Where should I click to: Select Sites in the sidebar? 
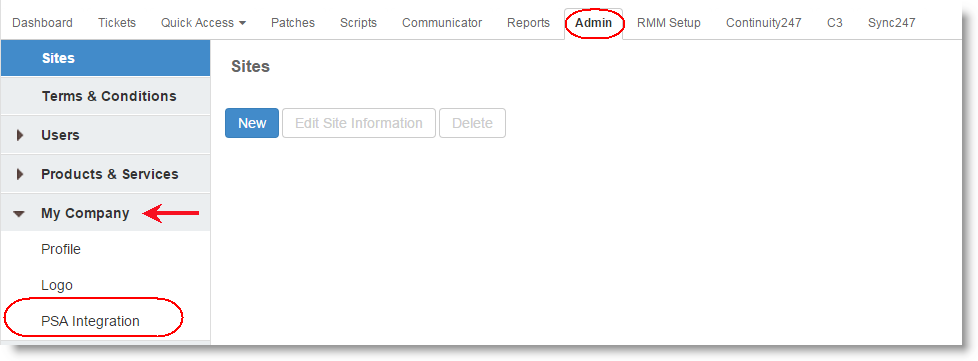(105, 58)
